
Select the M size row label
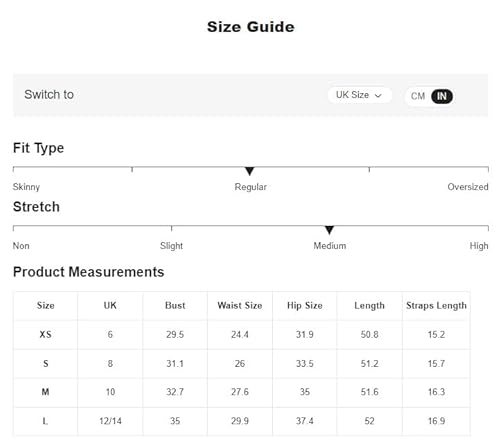[x=45, y=392]
